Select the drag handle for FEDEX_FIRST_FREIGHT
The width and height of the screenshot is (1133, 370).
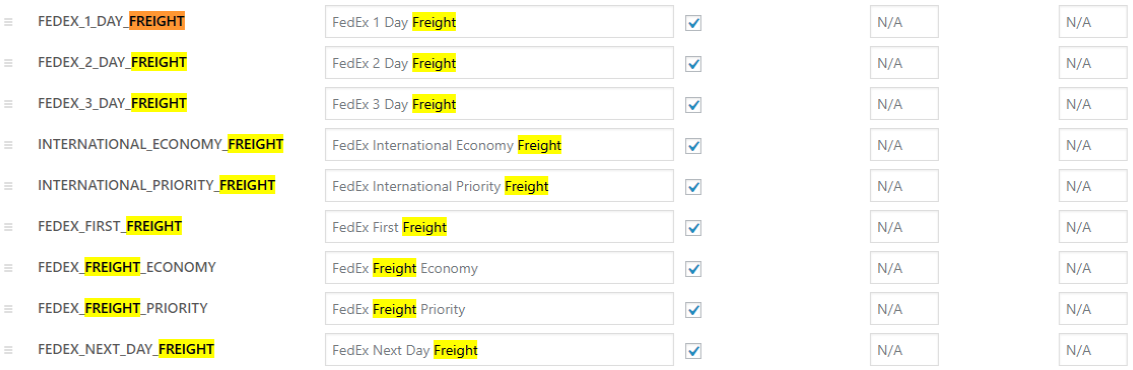(9, 227)
